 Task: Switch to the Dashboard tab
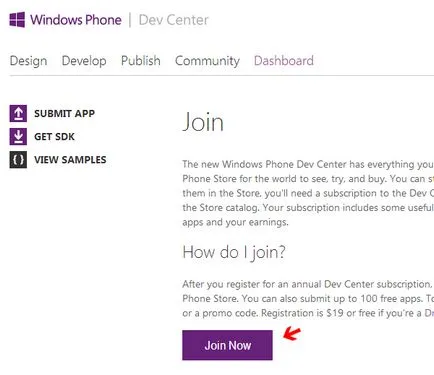(x=284, y=61)
